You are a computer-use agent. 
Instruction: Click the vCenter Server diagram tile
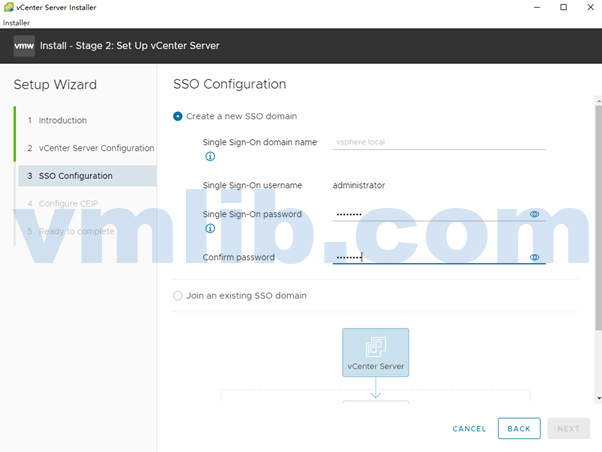coord(375,352)
